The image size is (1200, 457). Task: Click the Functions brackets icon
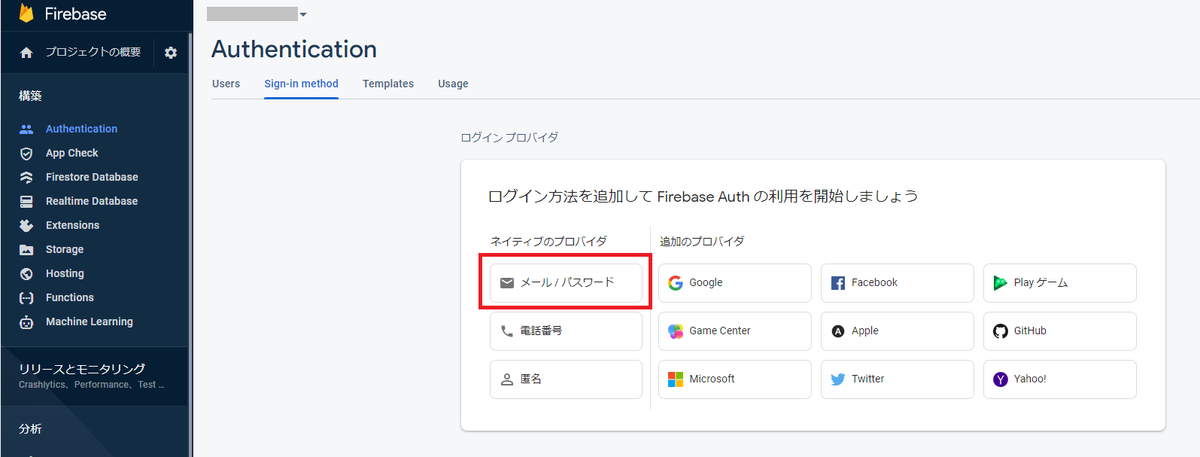[x=27, y=298]
